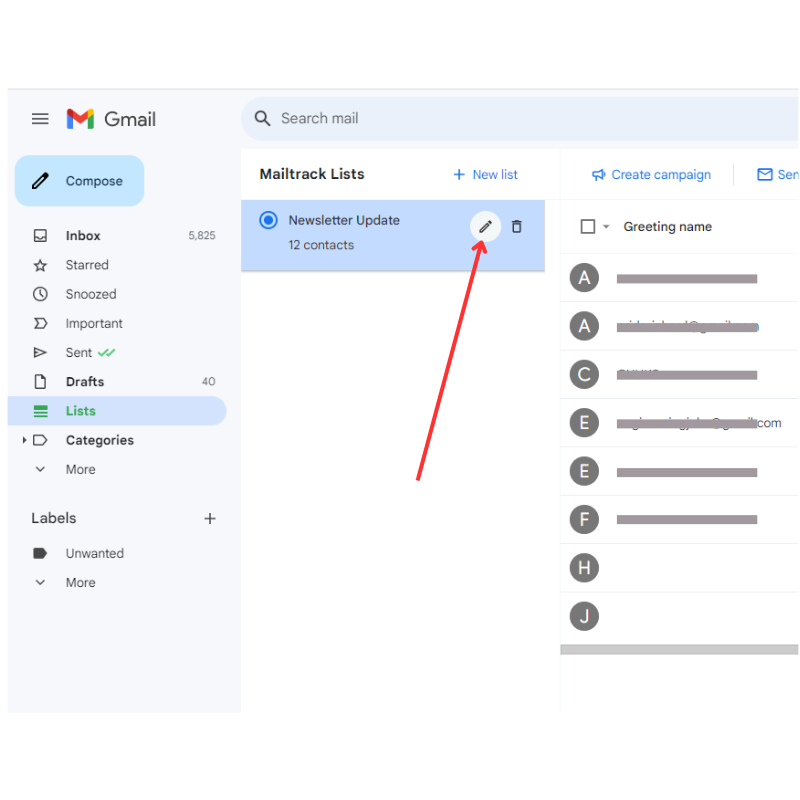Click the horizontal scrollbar below contacts
The width and height of the screenshot is (800, 800).
pos(679,649)
